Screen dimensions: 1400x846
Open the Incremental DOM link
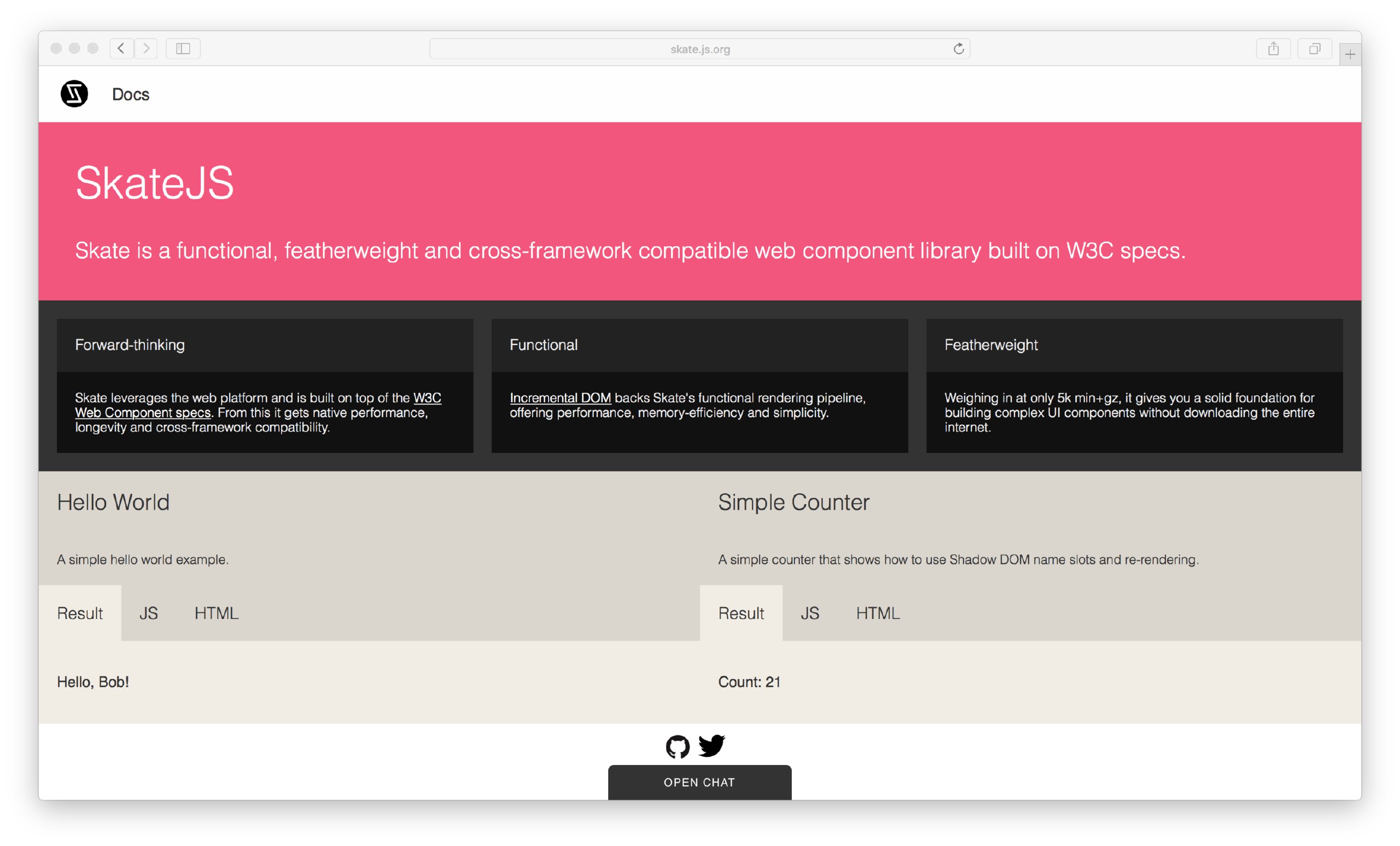pos(560,398)
